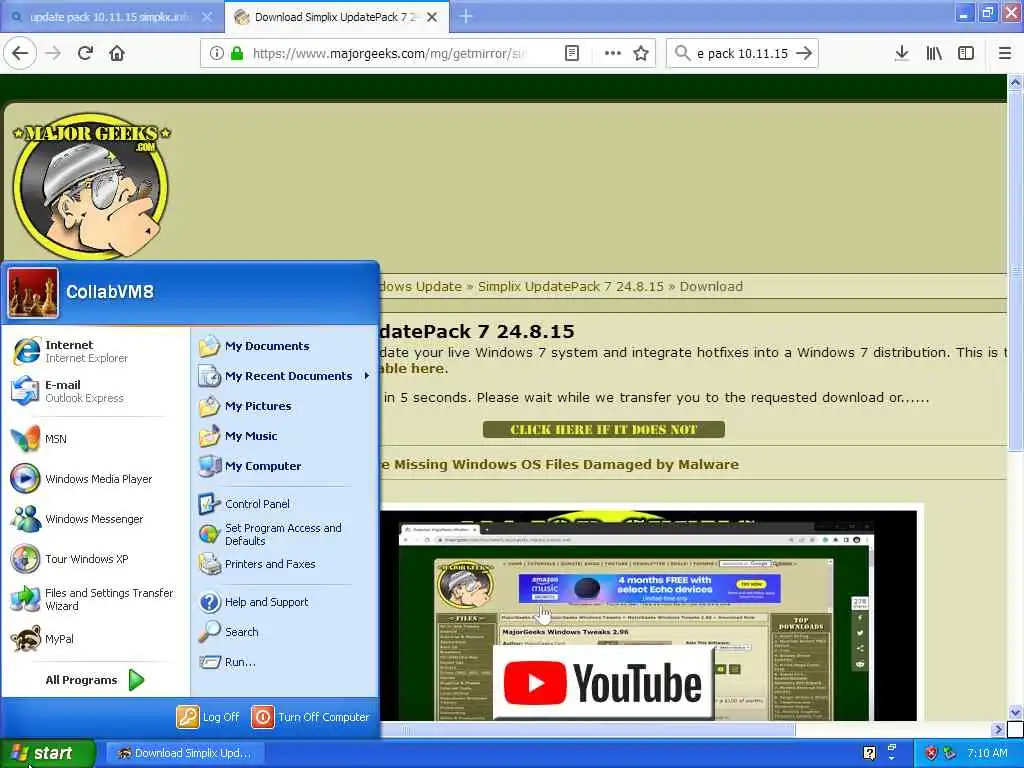Open Control Panel
Screen dimensions: 1024x768
tap(285, 504)
